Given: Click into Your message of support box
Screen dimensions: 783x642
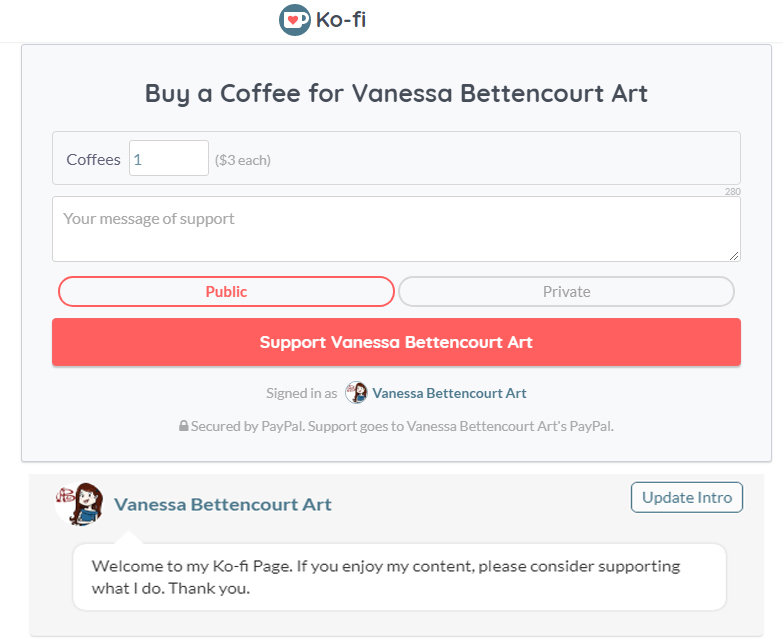Looking at the screenshot, I should coord(396,229).
